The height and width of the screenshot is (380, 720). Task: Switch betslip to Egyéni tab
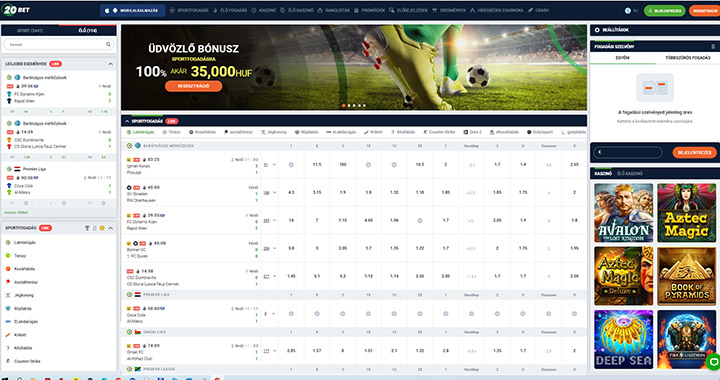[x=622, y=58]
